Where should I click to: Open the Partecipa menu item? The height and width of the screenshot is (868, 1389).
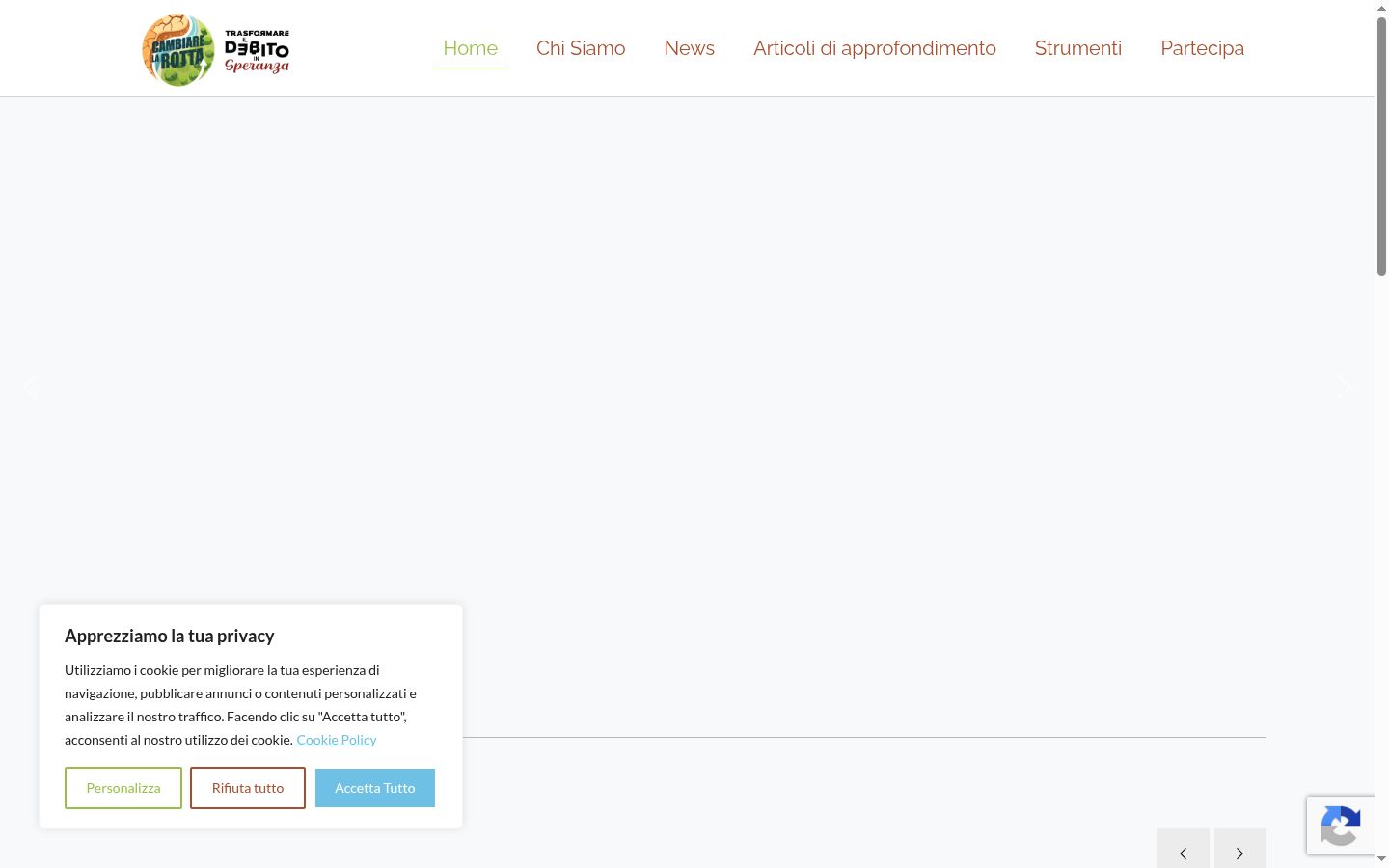[1203, 48]
